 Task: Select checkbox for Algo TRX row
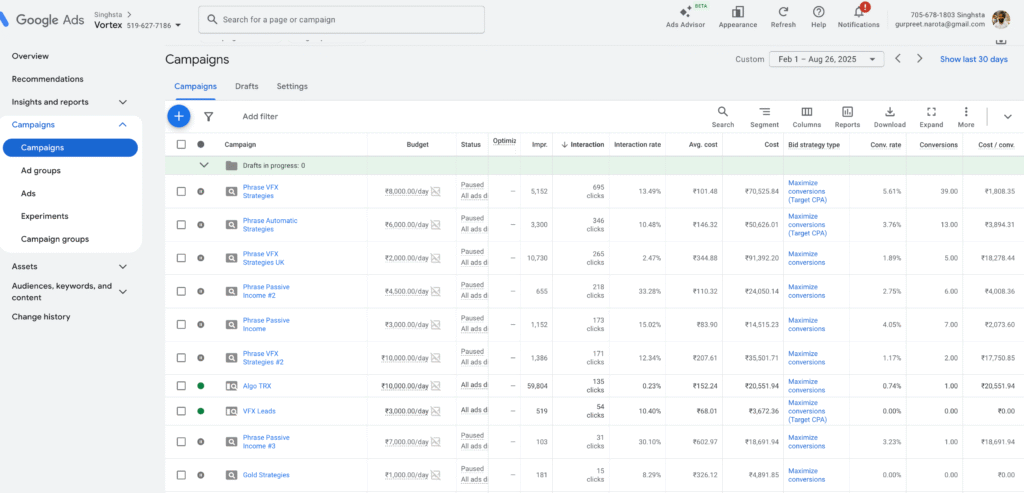tap(182, 386)
